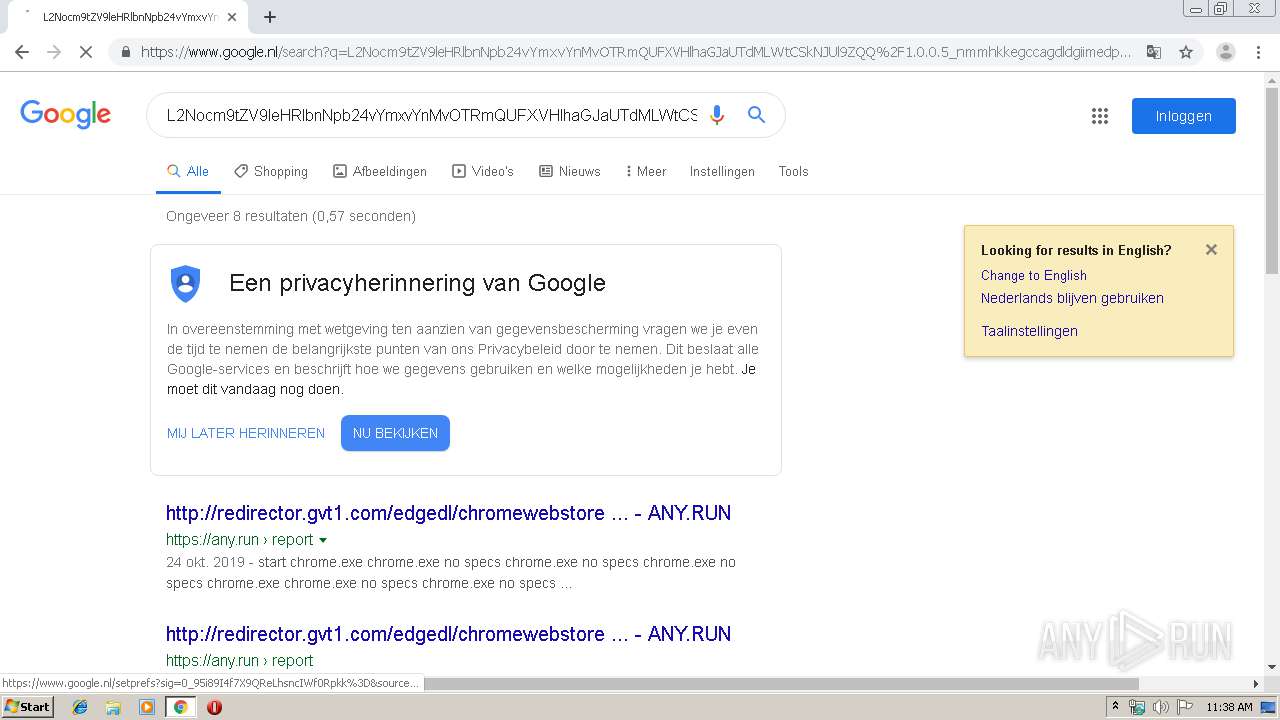Select Nederlands blijven gebruiken

pos(1072,298)
